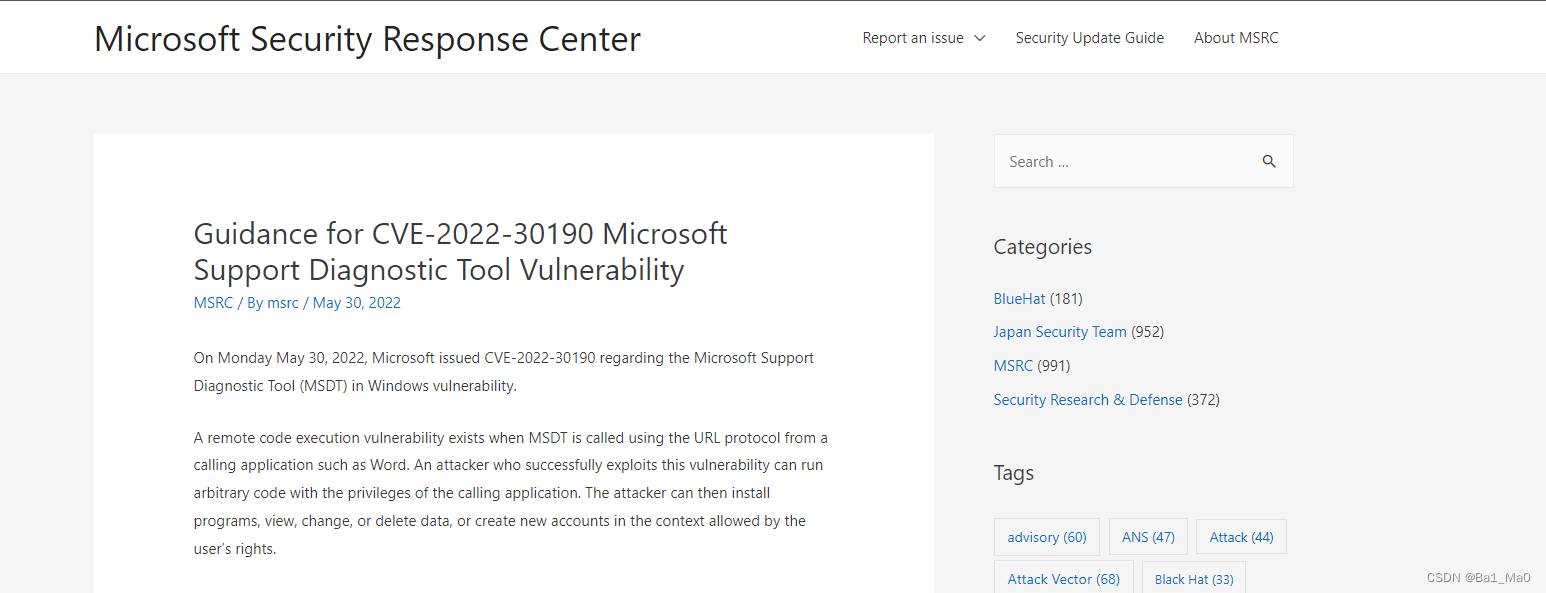Open the Report an issue menu

[x=913, y=38]
